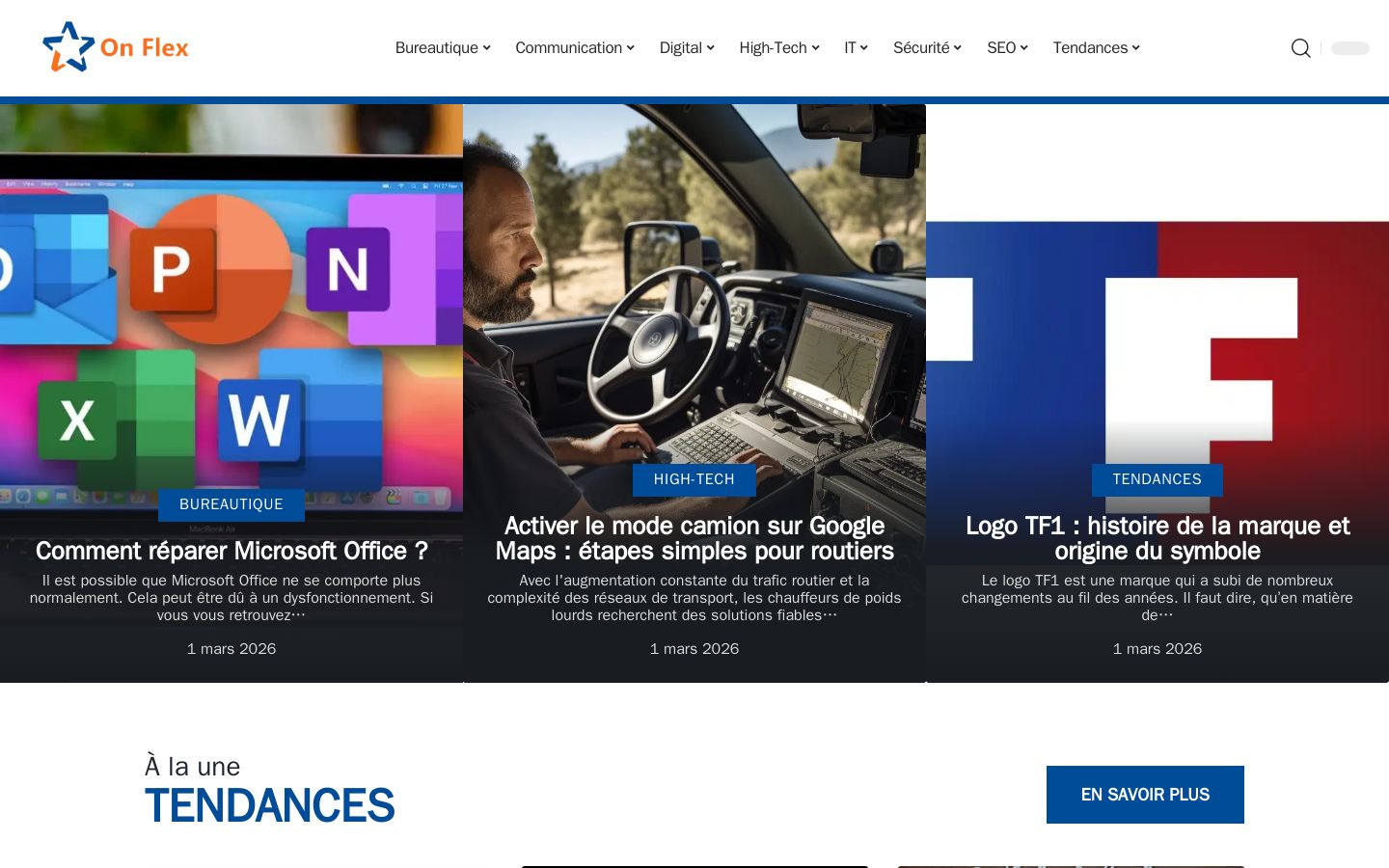Expand the Communication menu chevron
Viewport: 1389px width, 868px height.
click(631, 48)
